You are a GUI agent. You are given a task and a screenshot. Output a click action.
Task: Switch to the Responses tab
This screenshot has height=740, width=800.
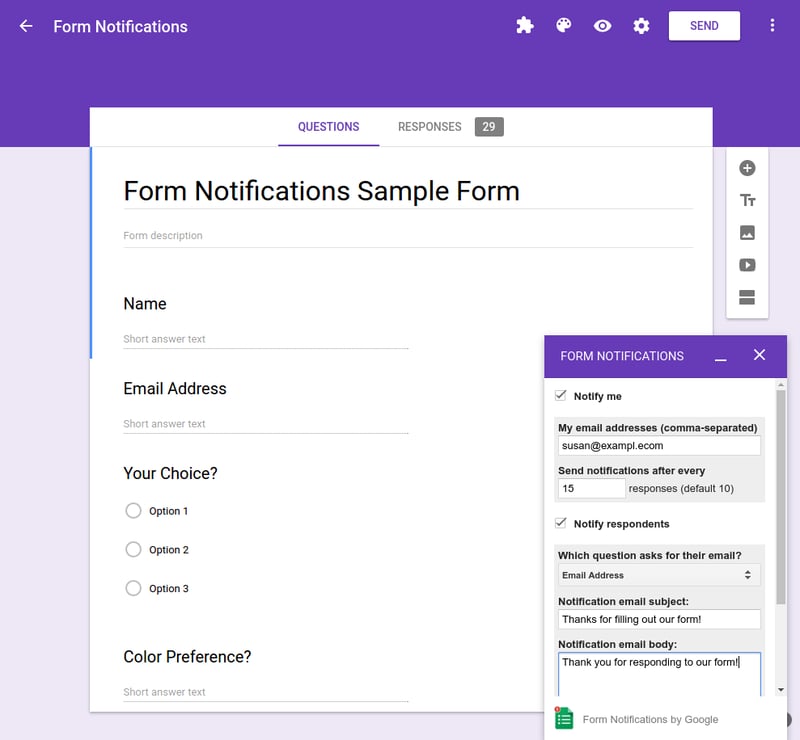tap(429, 127)
